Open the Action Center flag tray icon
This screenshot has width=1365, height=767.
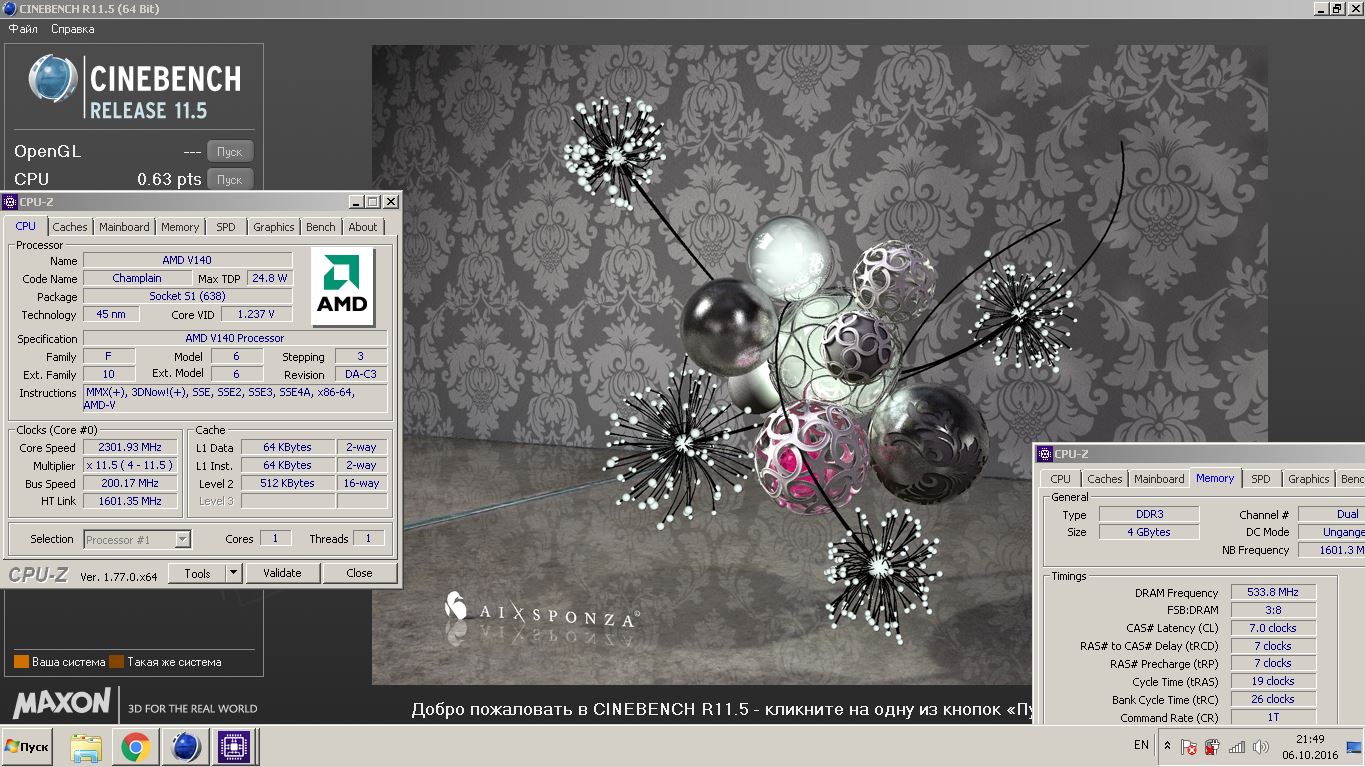coord(1189,747)
